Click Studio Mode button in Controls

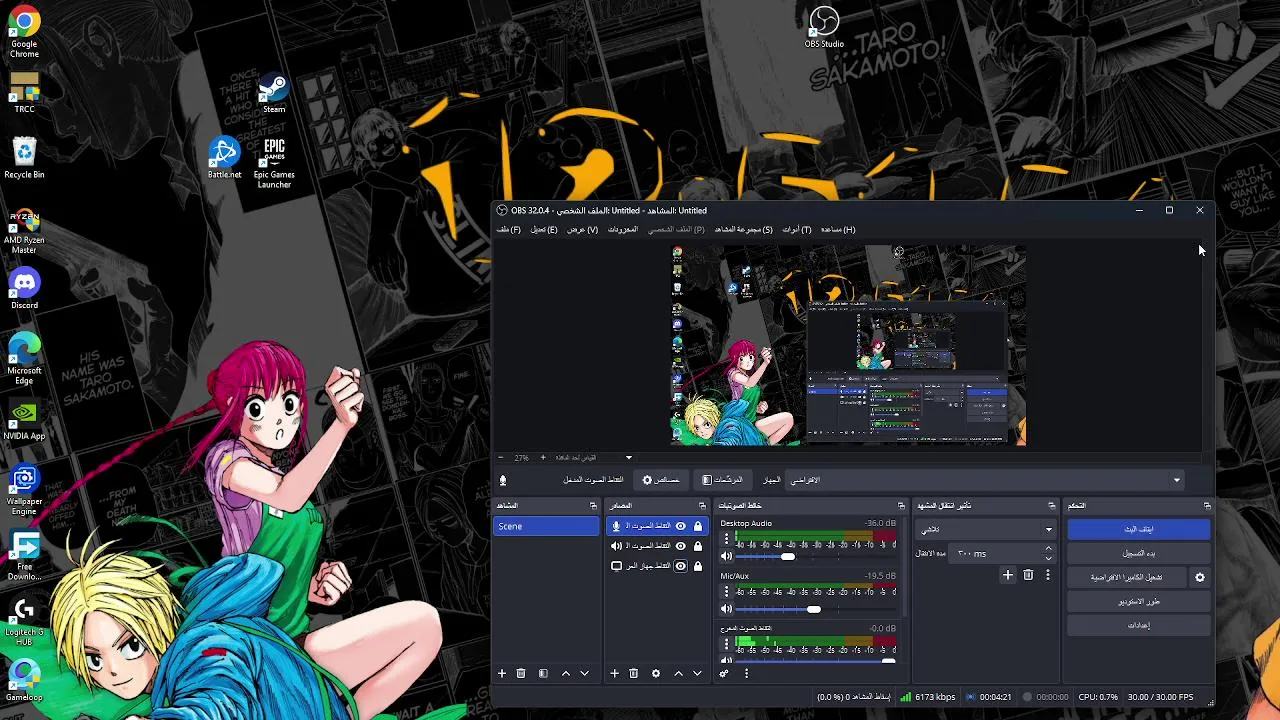tap(1138, 601)
